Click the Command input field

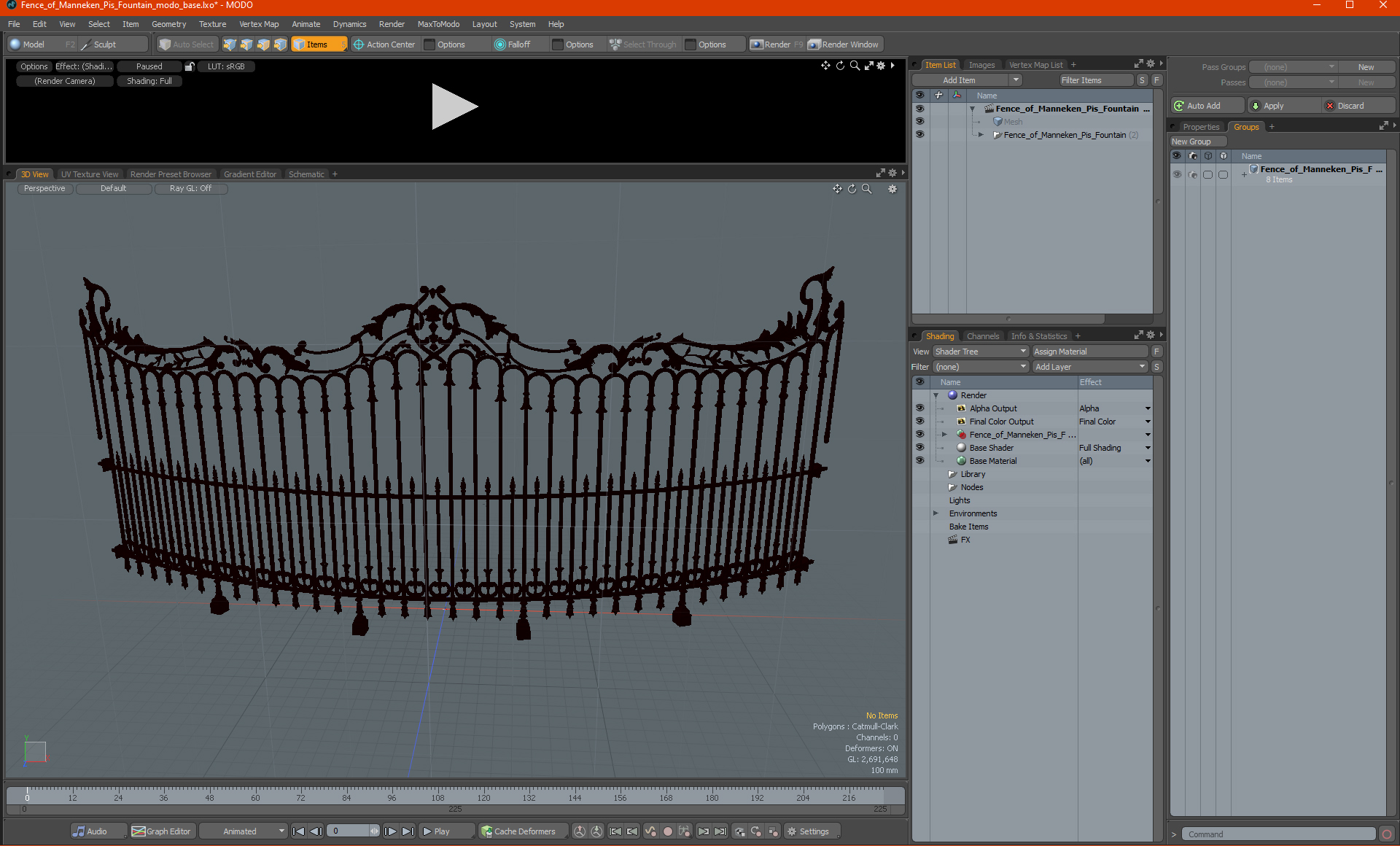click(x=1280, y=834)
